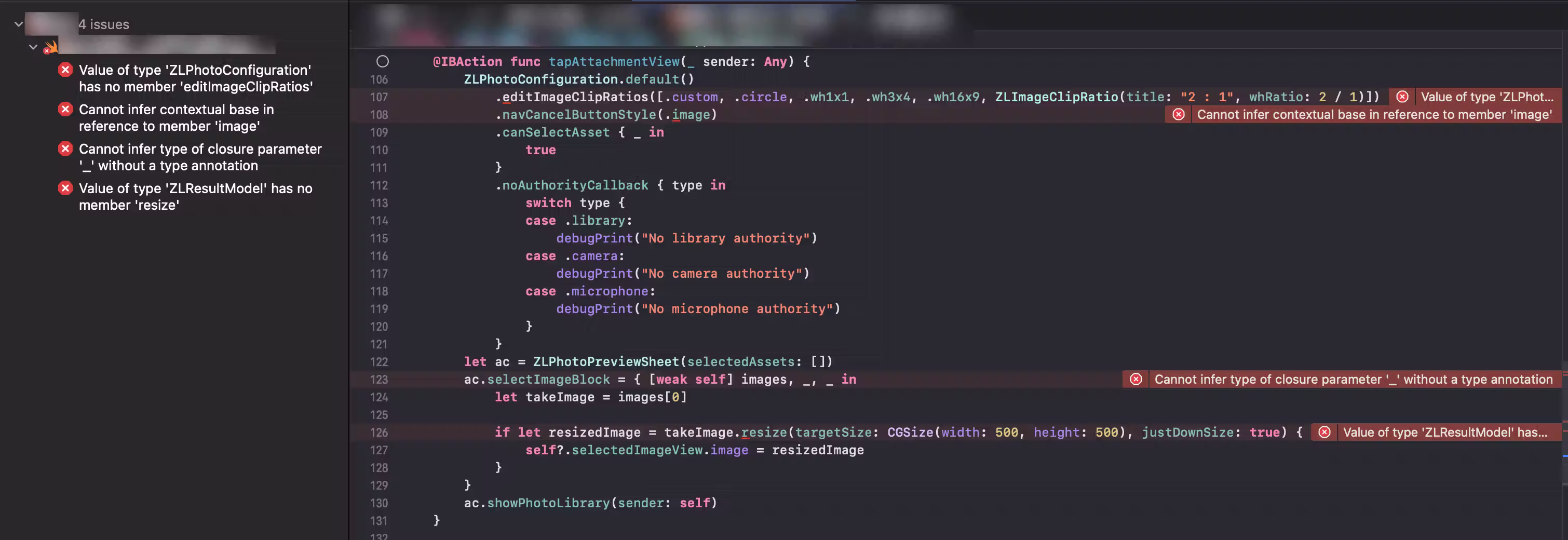Open inline message 'Cannot infer contextual base in reference'
Viewport: 1568px width, 540px height.
pyautogui.click(x=1374, y=114)
